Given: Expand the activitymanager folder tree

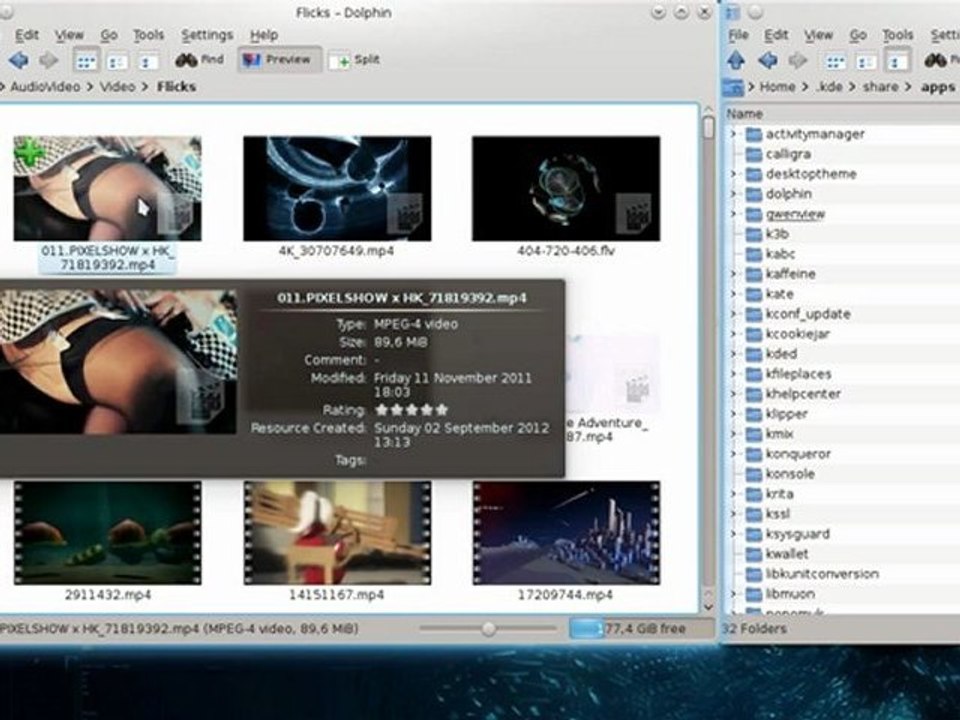Looking at the screenshot, I should (x=733, y=133).
